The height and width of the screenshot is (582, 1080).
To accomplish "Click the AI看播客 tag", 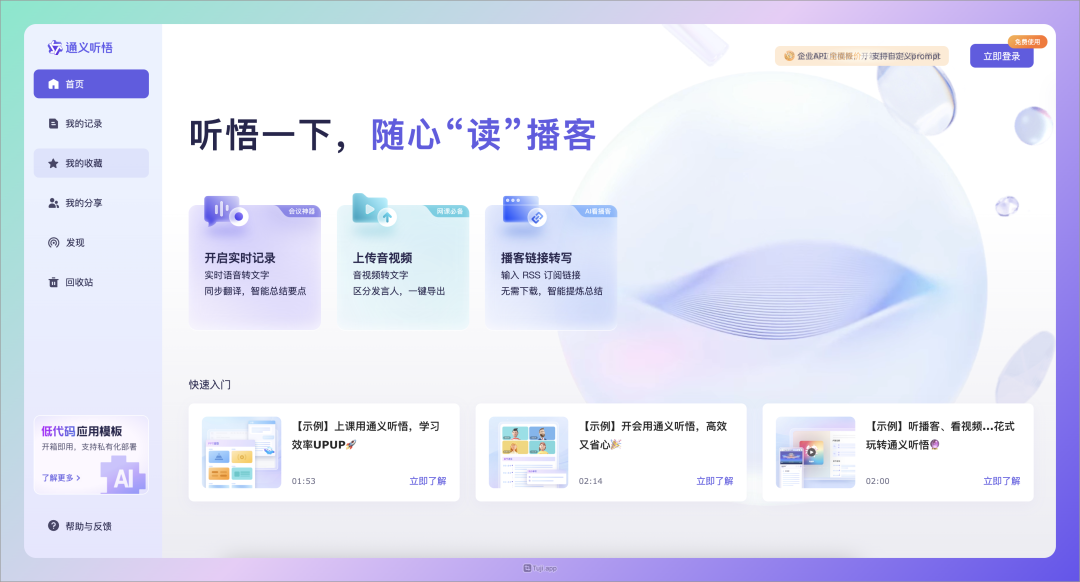I will (597, 211).
